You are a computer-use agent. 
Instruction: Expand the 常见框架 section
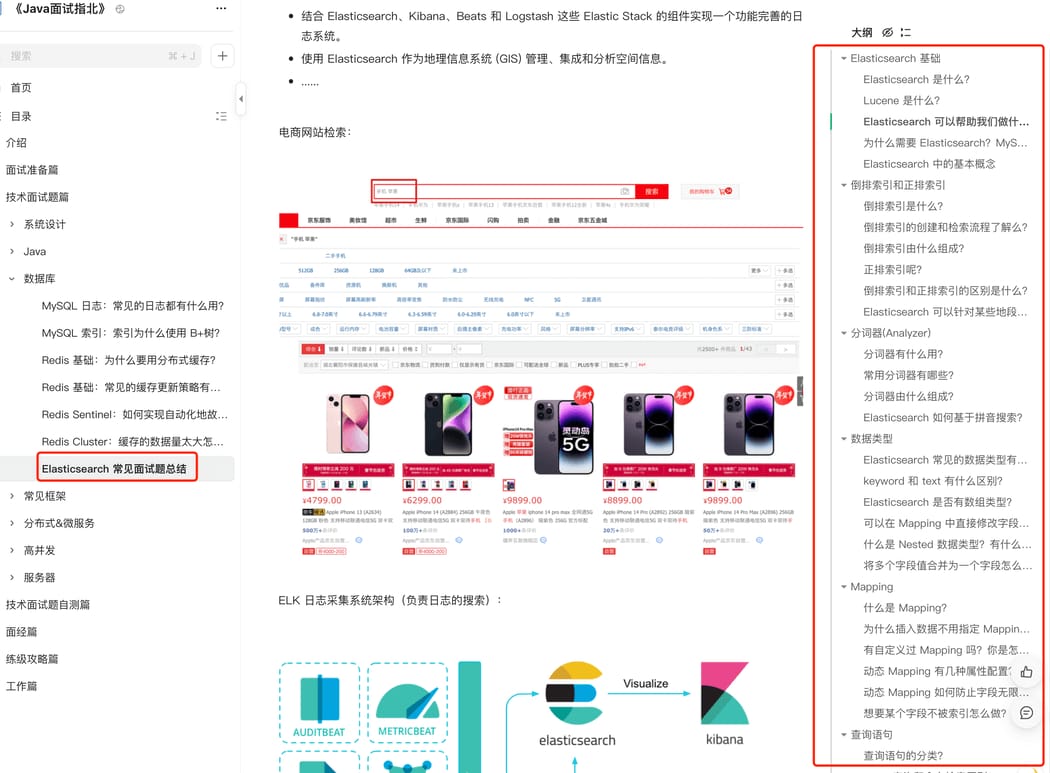(12, 496)
